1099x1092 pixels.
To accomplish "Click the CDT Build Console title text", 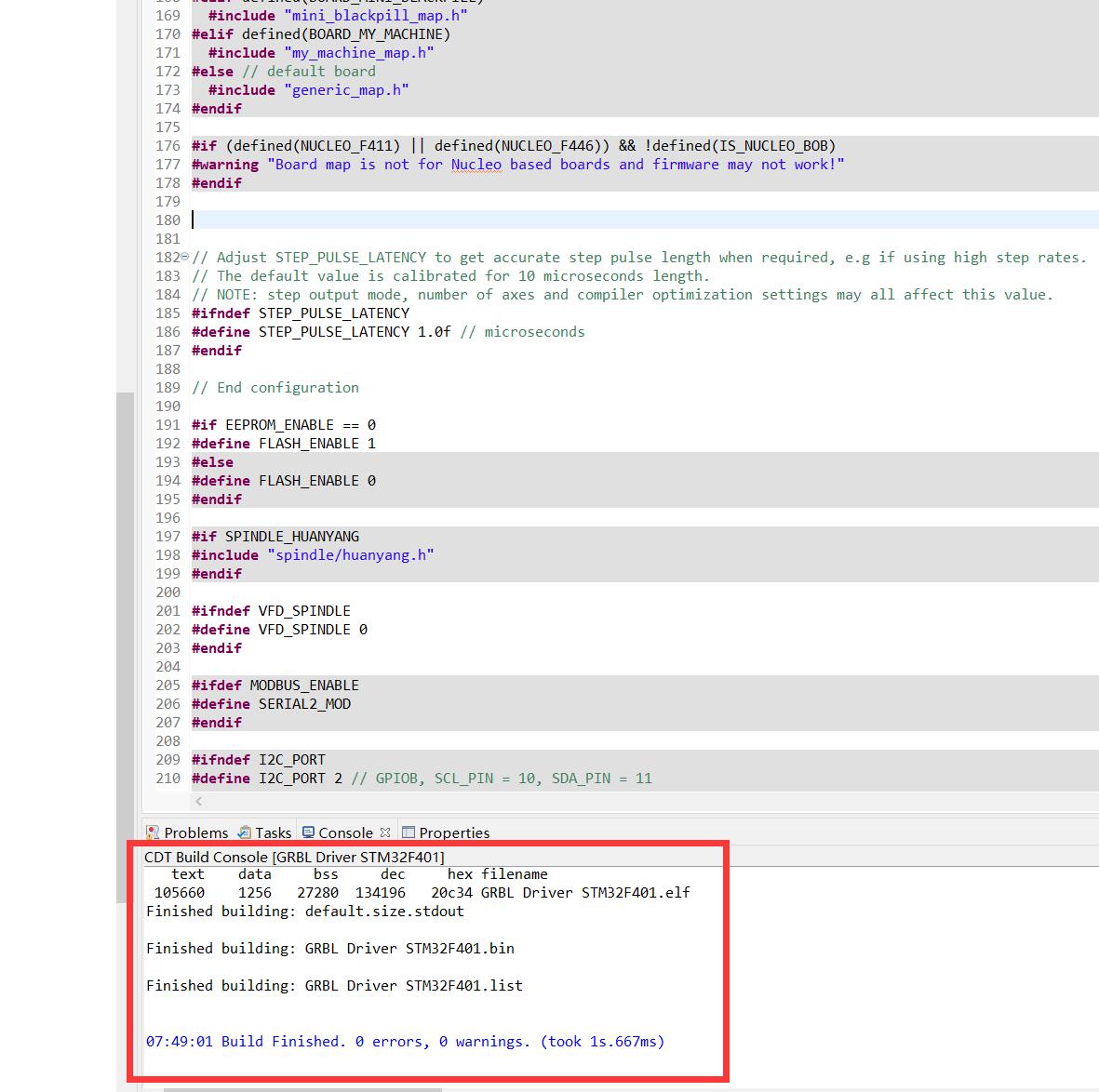I will (x=294, y=857).
